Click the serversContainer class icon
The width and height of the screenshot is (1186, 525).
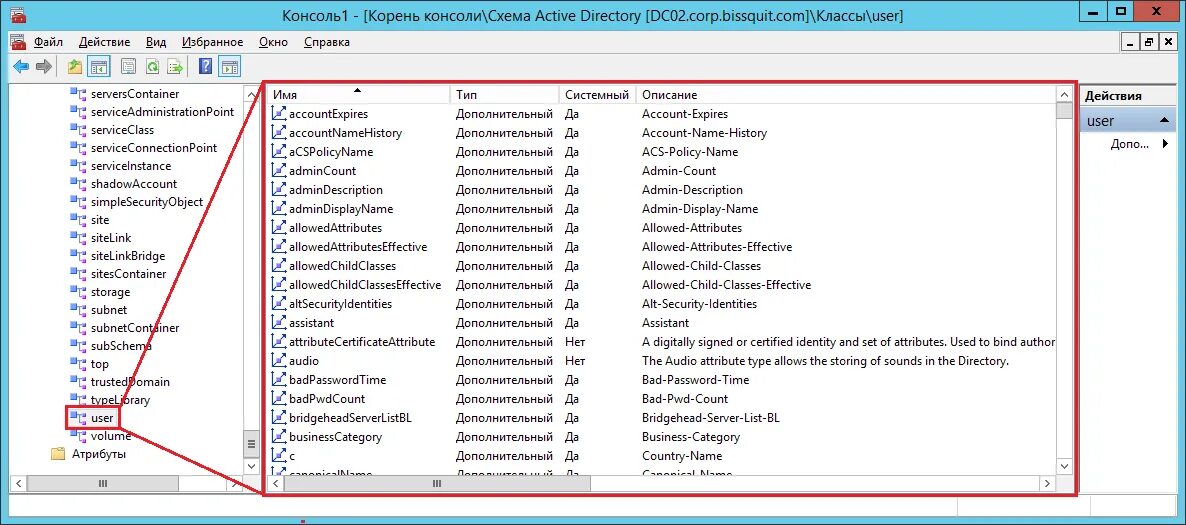coord(79,94)
